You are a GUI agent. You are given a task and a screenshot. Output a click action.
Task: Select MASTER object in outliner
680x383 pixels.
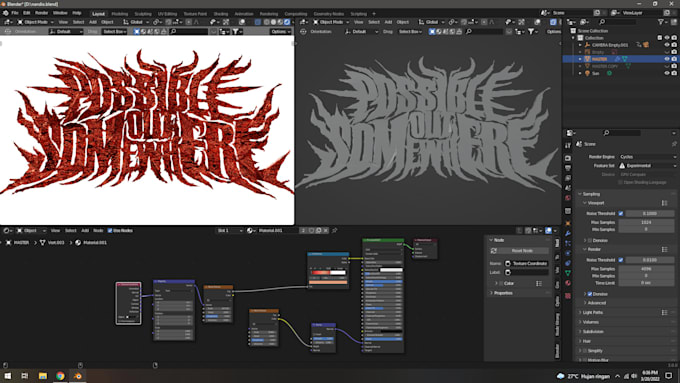click(599, 59)
